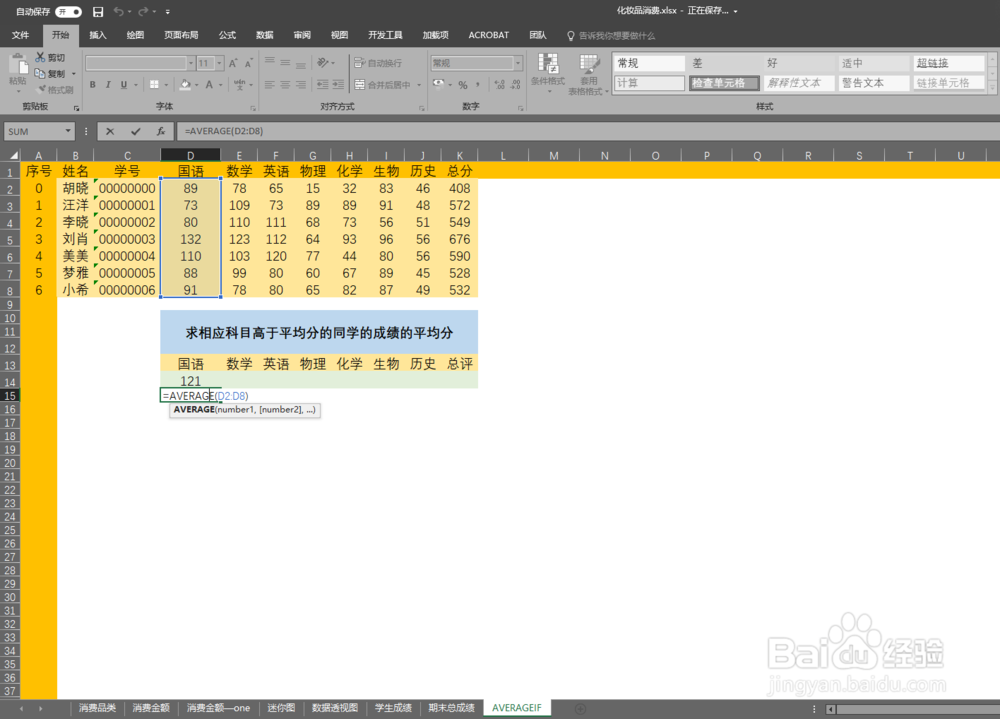Align text right
Screen dimensions: 1000x719
tap(301, 84)
